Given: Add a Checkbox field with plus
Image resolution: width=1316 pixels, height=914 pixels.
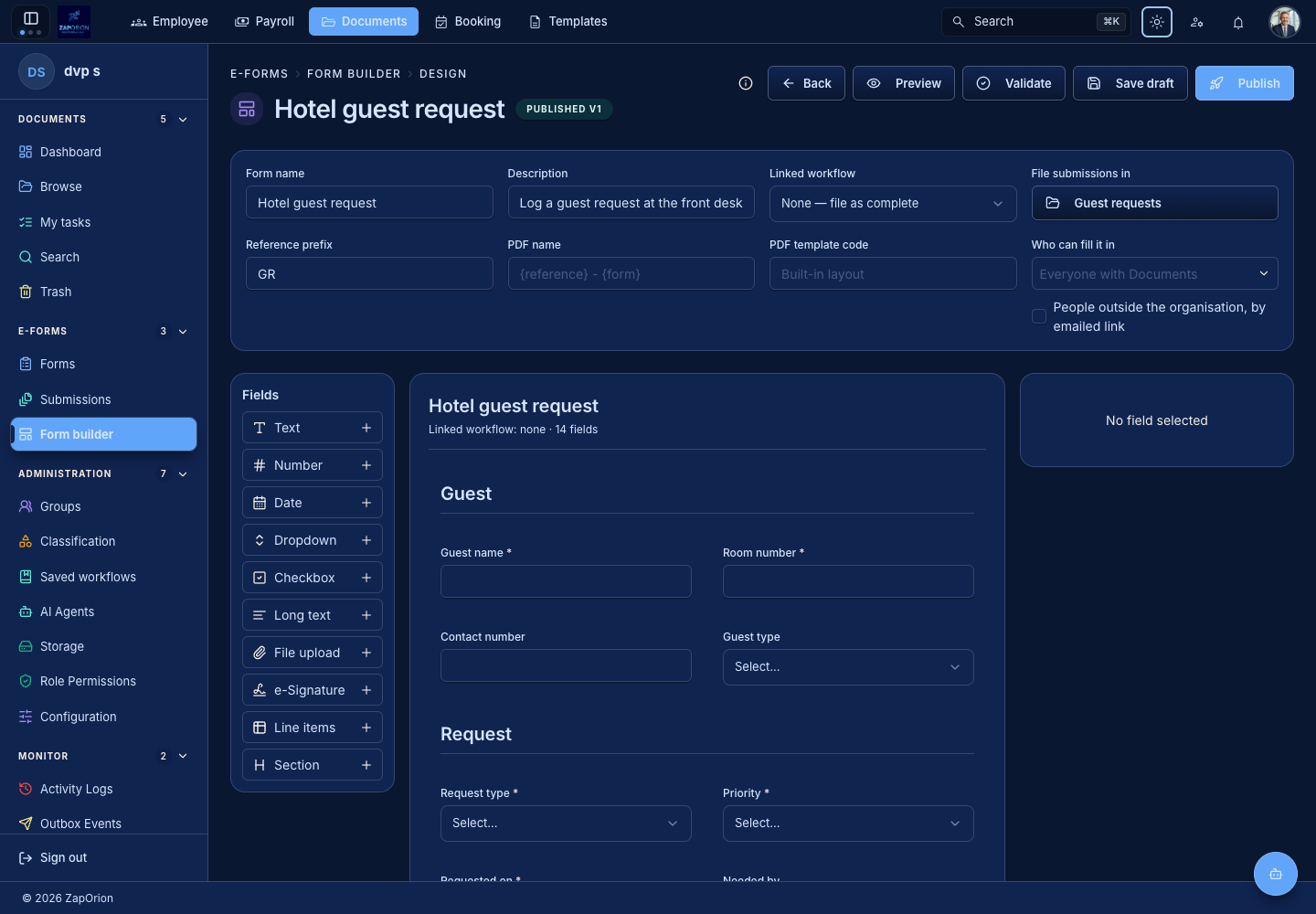Looking at the screenshot, I should 366,578.
